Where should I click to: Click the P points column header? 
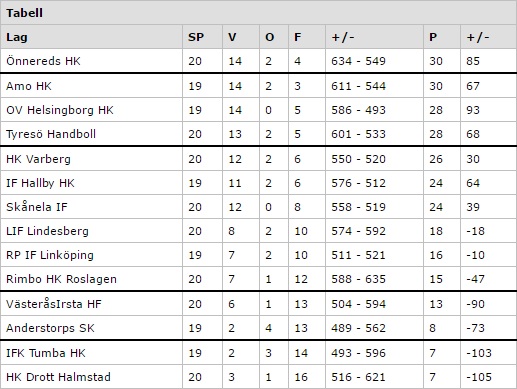click(x=433, y=37)
